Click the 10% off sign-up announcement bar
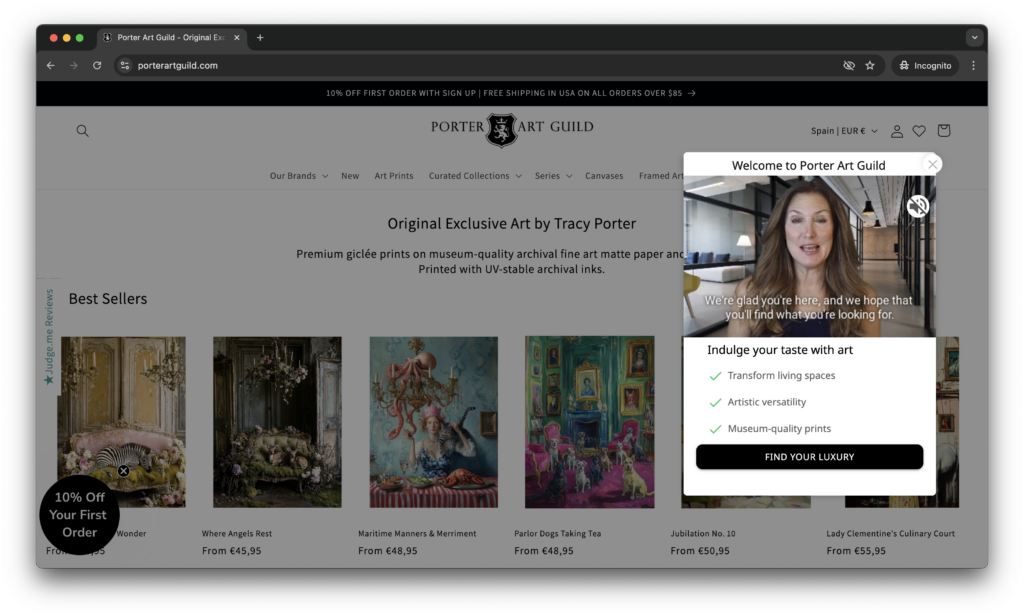The height and width of the screenshot is (616, 1024). pos(511,93)
